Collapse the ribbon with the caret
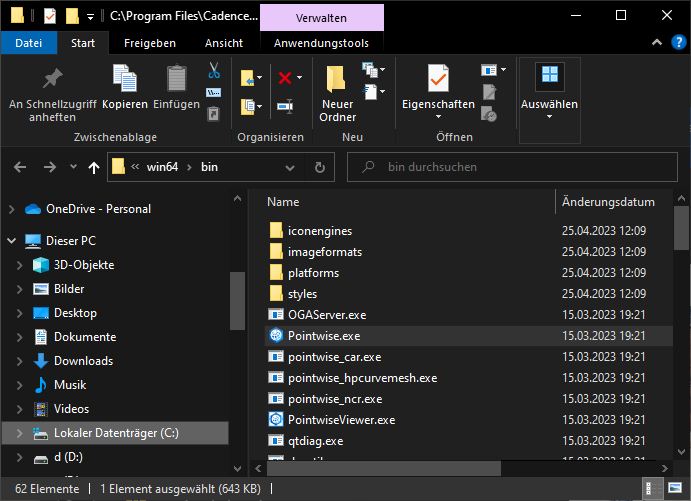 coord(657,42)
